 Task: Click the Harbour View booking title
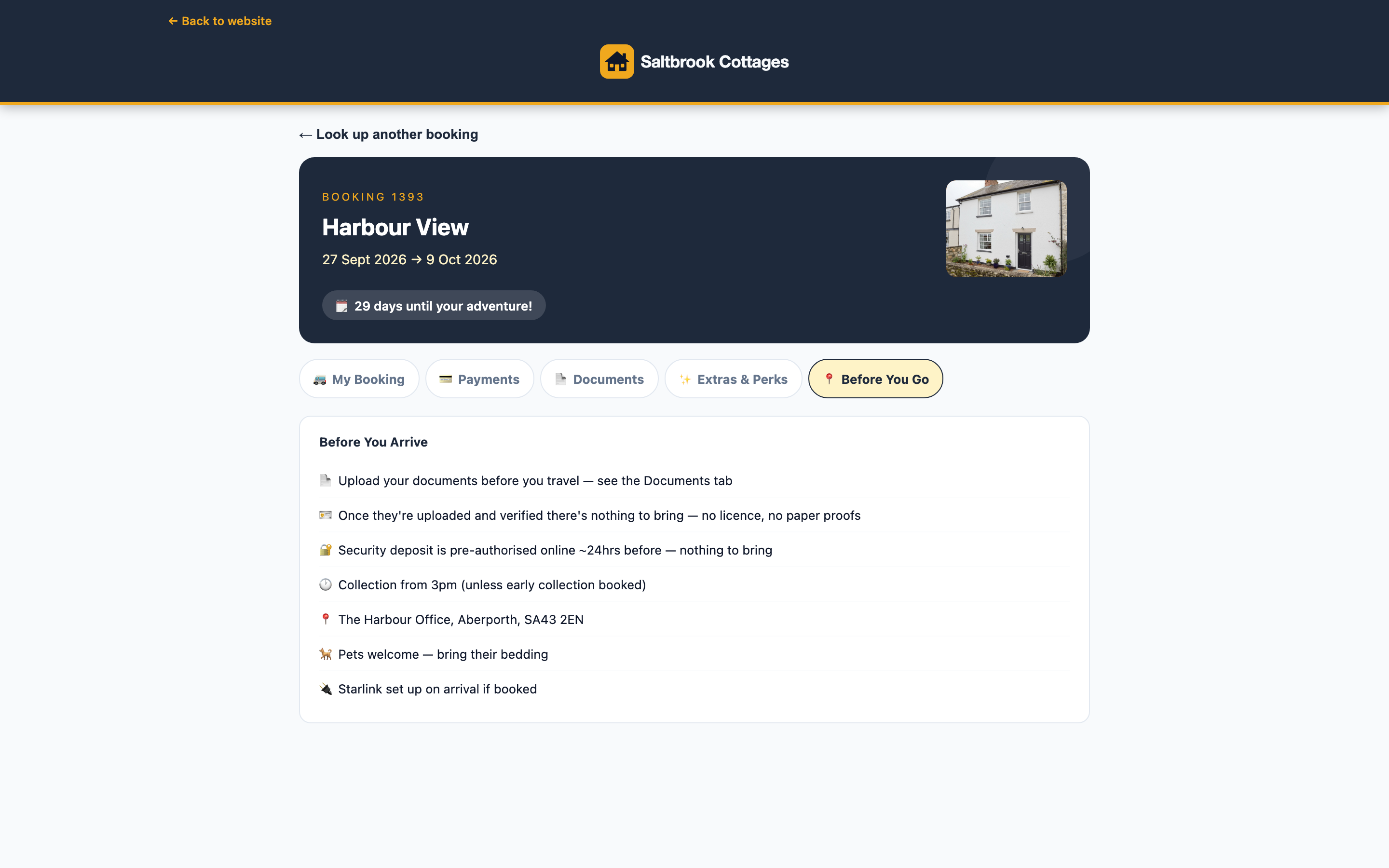click(x=395, y=227)
